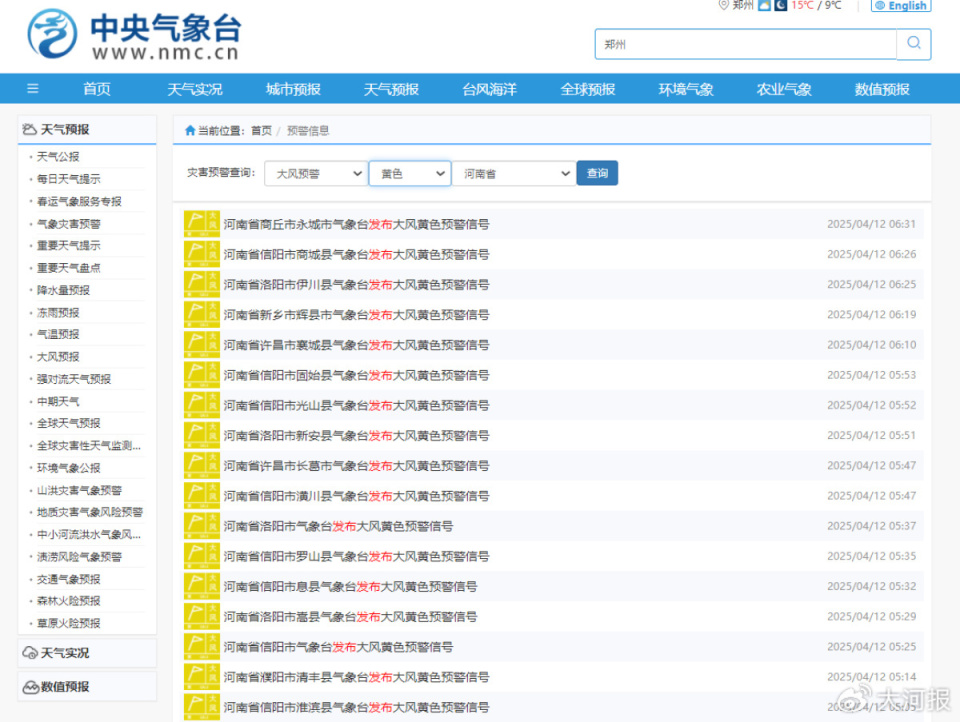Screen dimensions: 960x722
Task: Click wind warning icon for 信阳市潢川县
Action: pos(201,495)
